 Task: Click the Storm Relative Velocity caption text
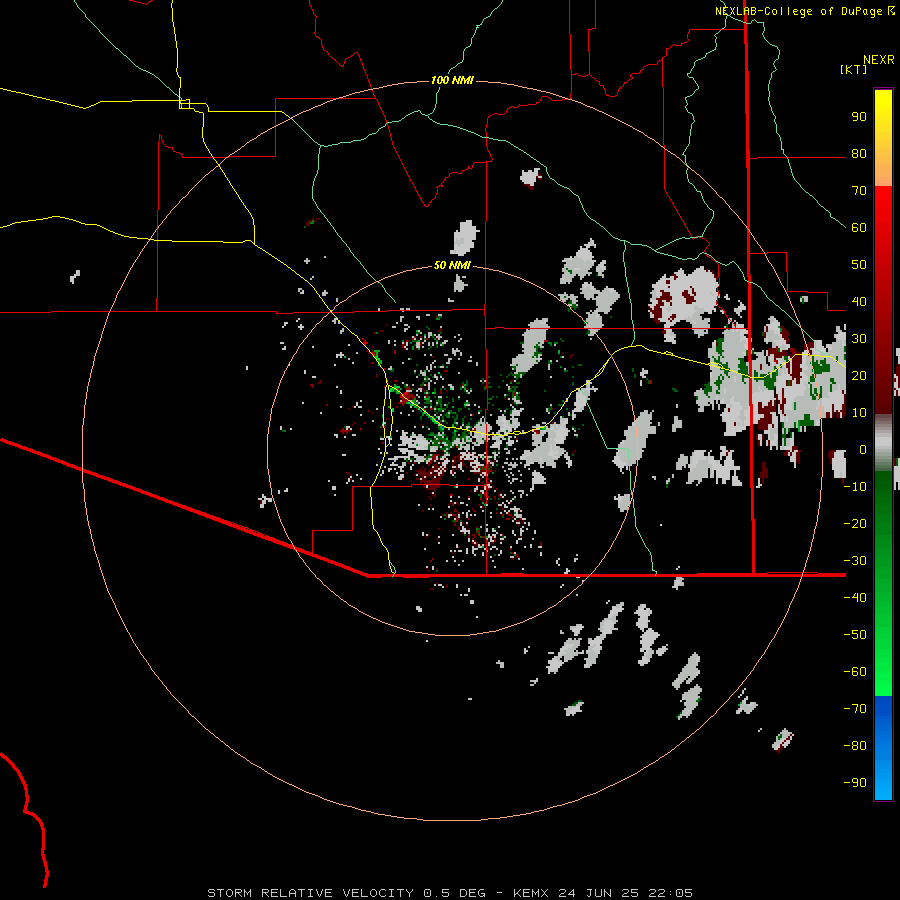pos(449,893)
